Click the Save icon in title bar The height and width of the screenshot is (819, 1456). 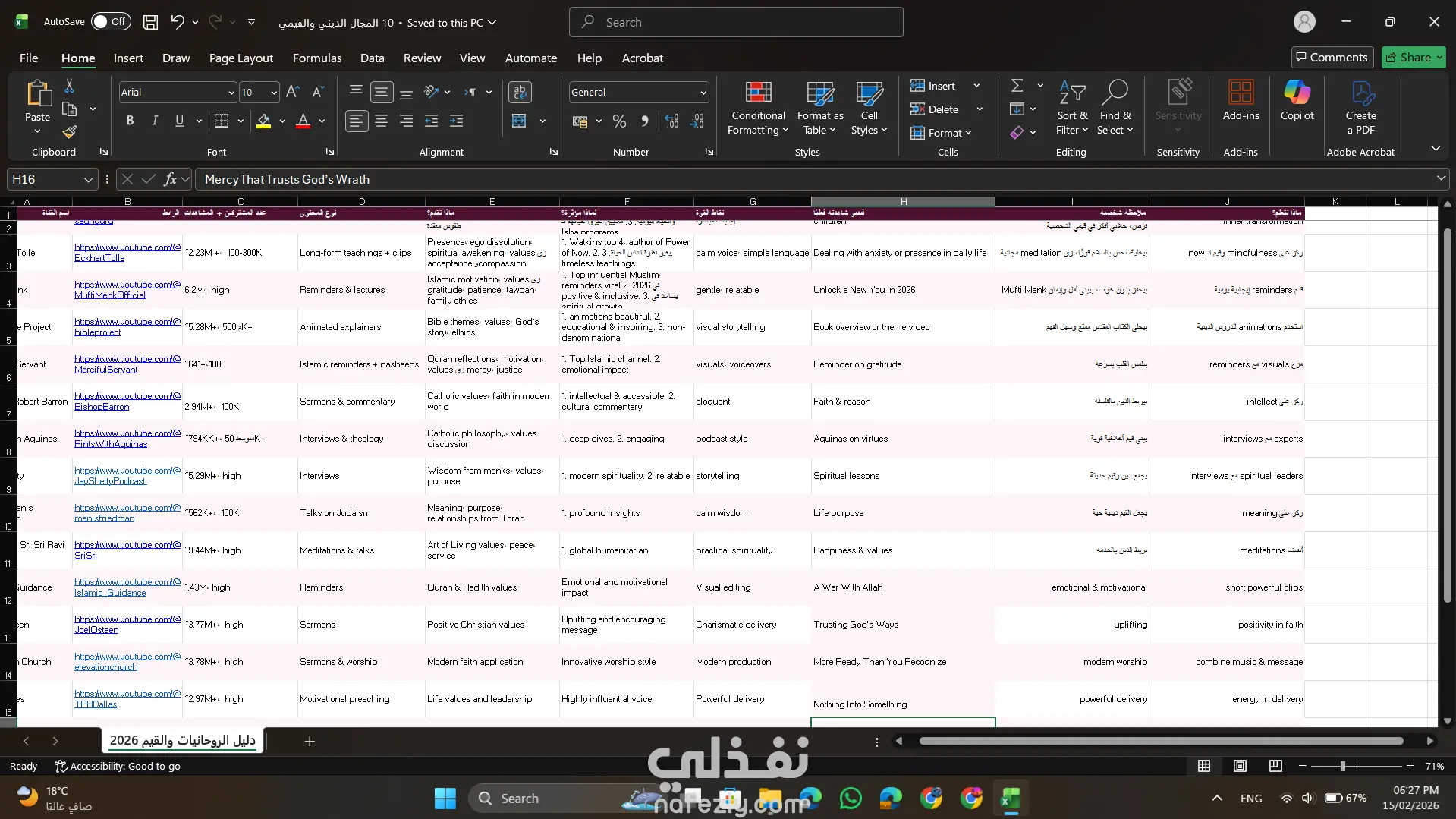pyautogui.click(x=150, y=22)
